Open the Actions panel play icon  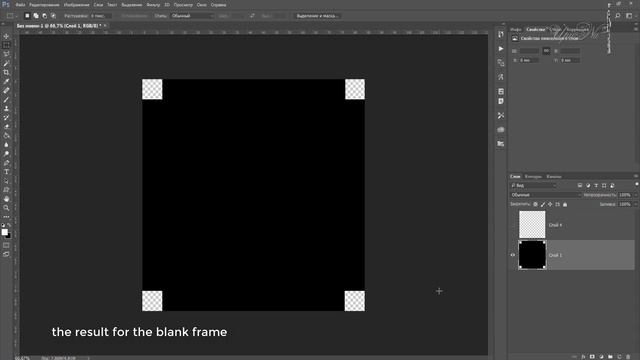501,49
